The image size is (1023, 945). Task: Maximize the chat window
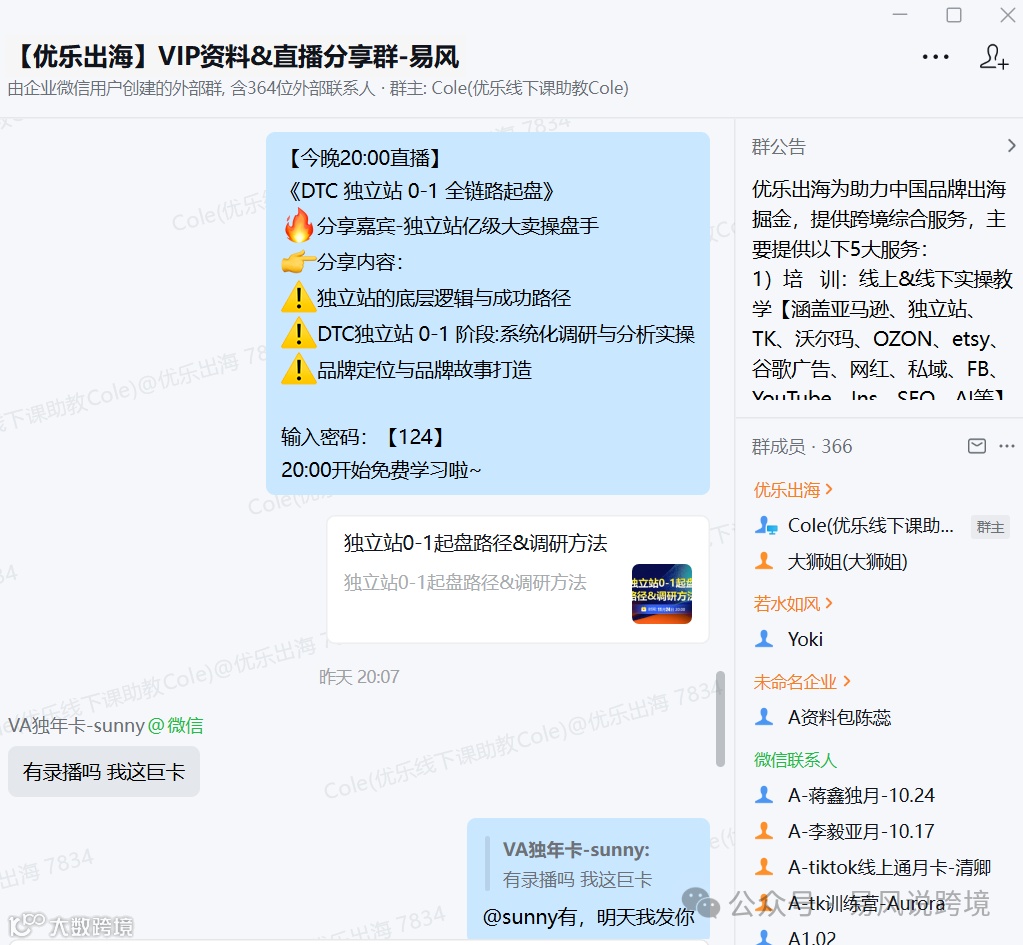click(x=954, y=14)
